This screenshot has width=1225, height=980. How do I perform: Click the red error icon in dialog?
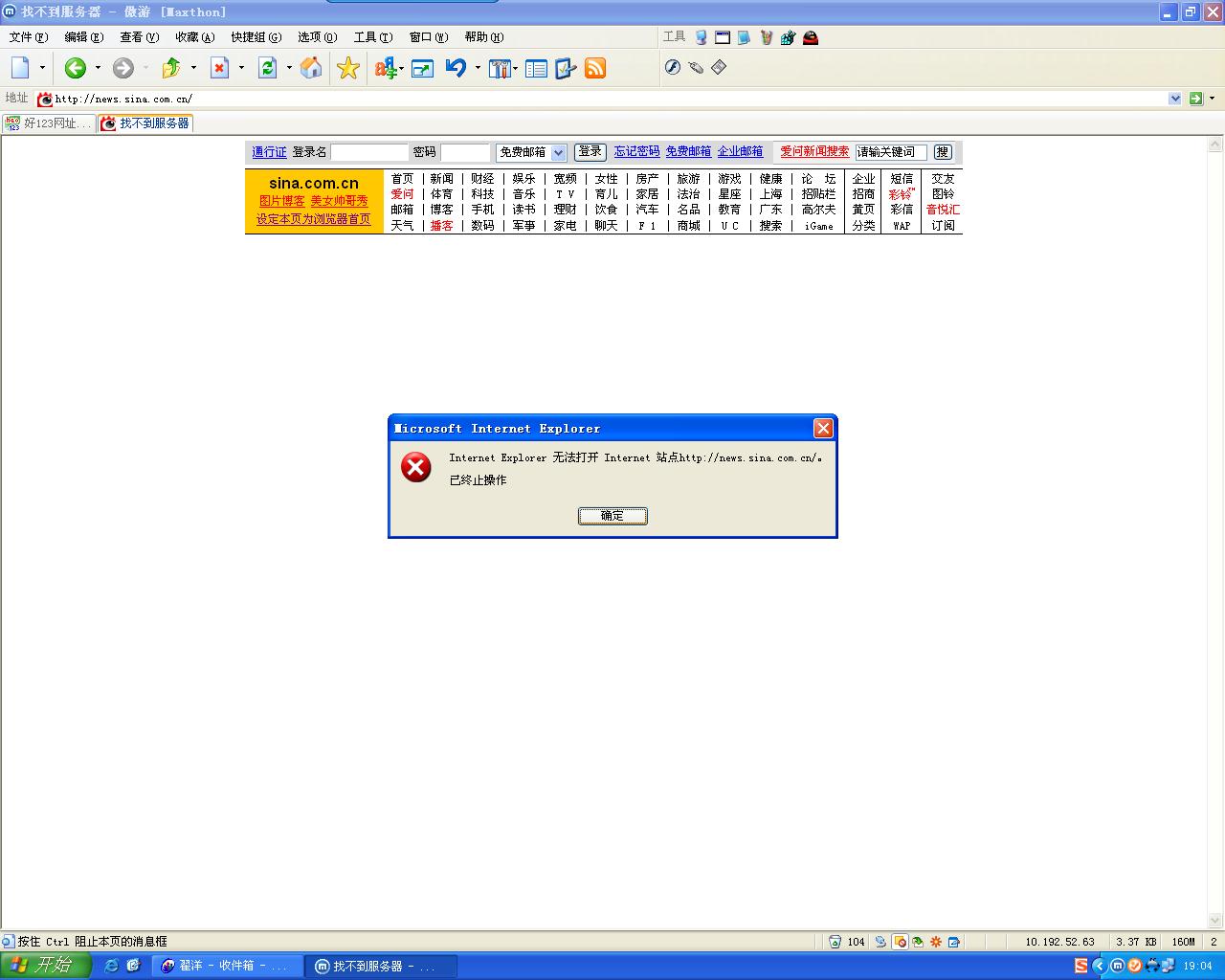(415, 467)
